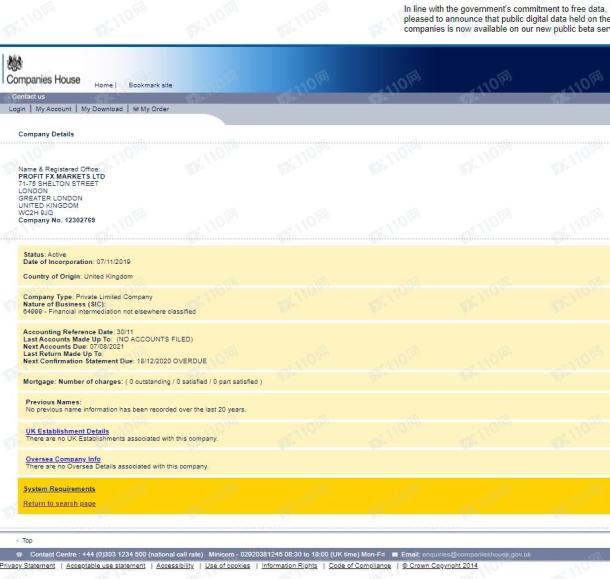Click the Companies House crest logo
The image size is (610, 579).
point(15,63)
